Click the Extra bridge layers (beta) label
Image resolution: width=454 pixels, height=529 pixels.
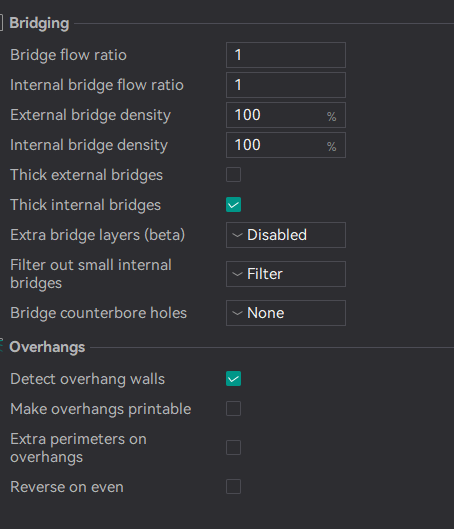(x=97, y=235)
